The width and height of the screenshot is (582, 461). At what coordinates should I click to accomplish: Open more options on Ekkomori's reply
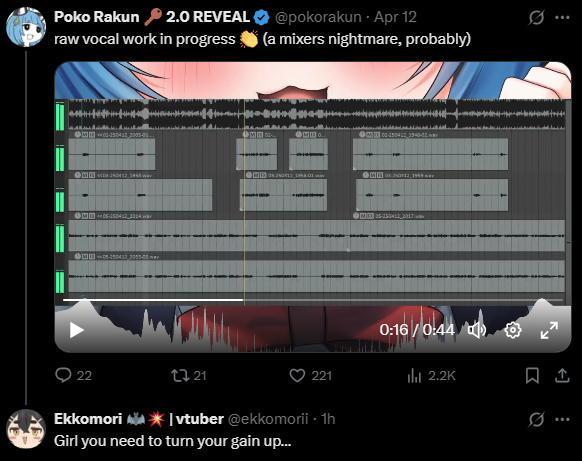562,419
